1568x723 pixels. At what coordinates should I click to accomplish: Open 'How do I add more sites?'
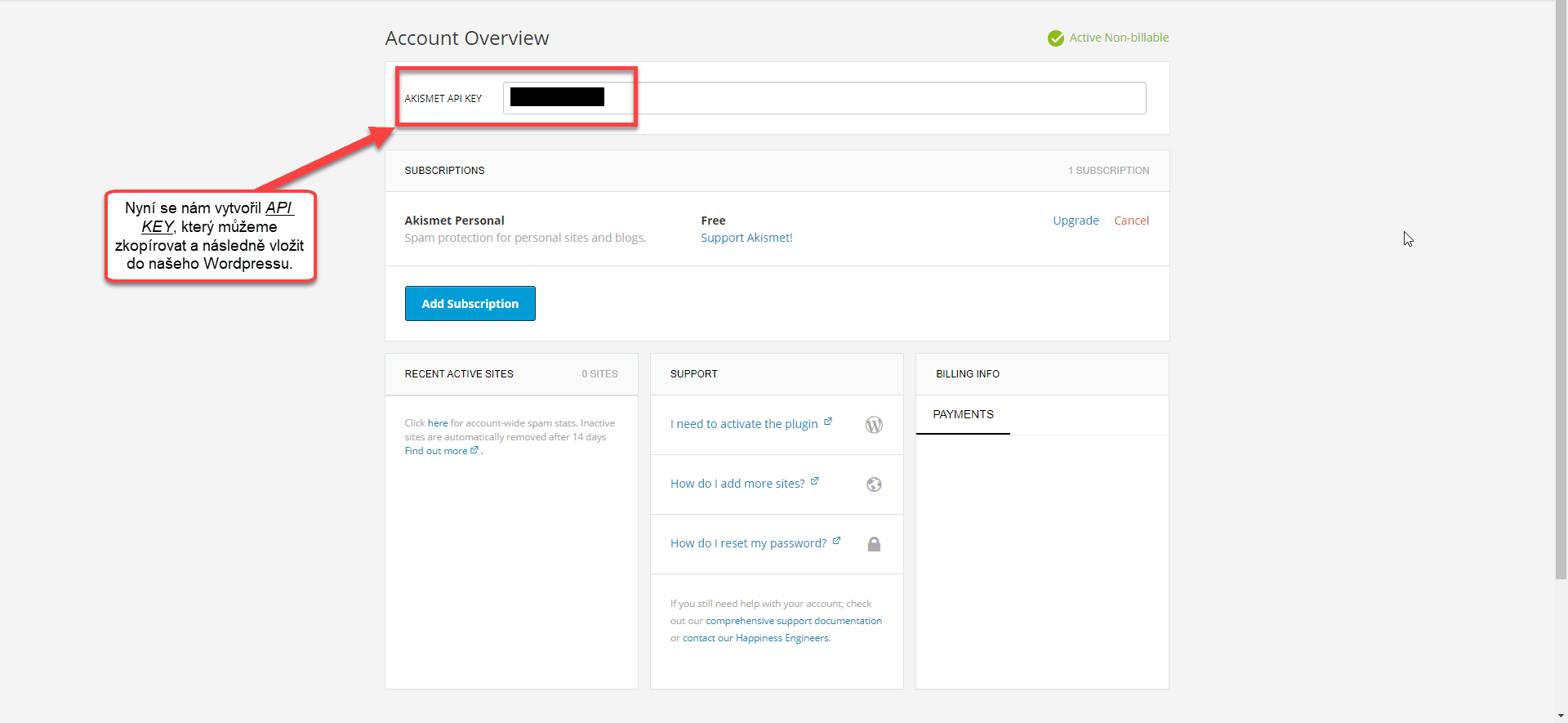tap(737, 484)
